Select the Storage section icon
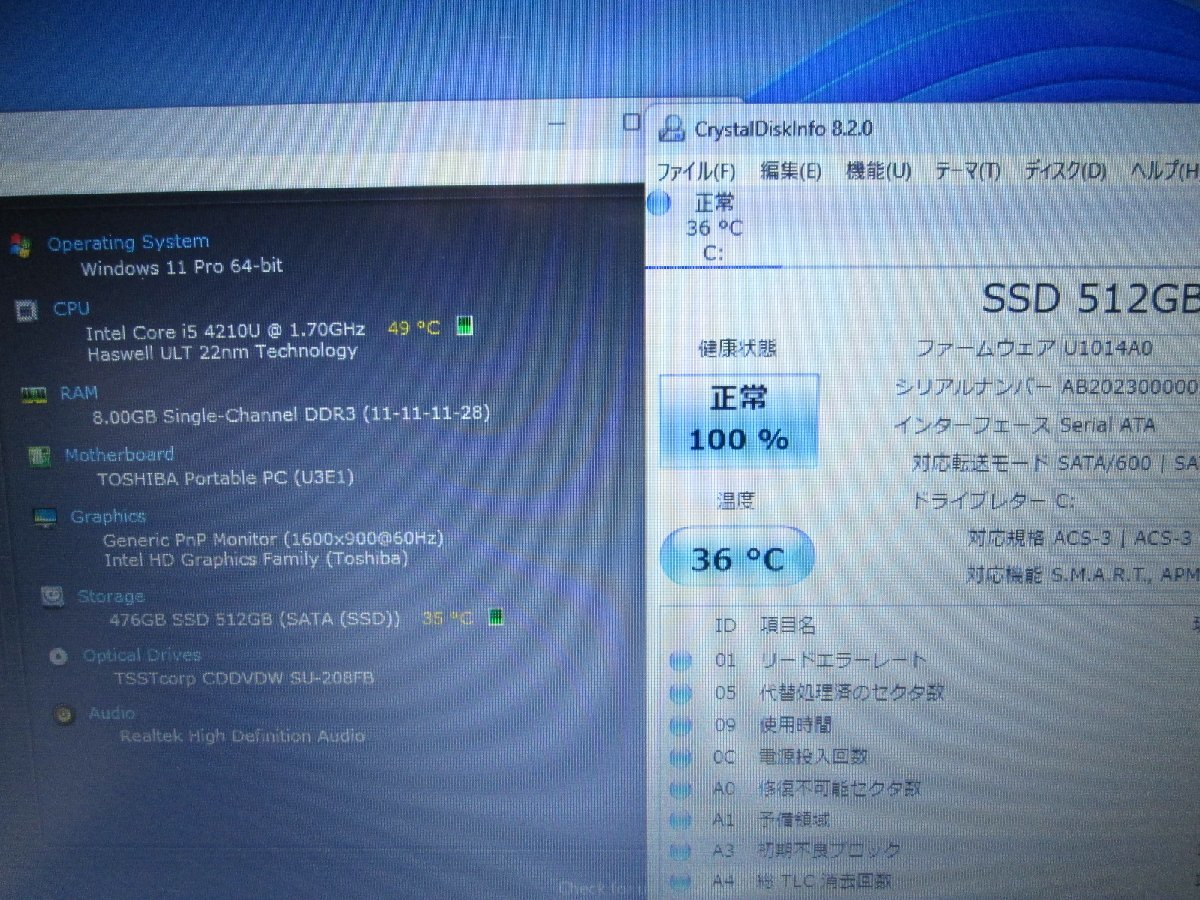Viewport: 1200px width, 900px height. (x=50, y=596)
